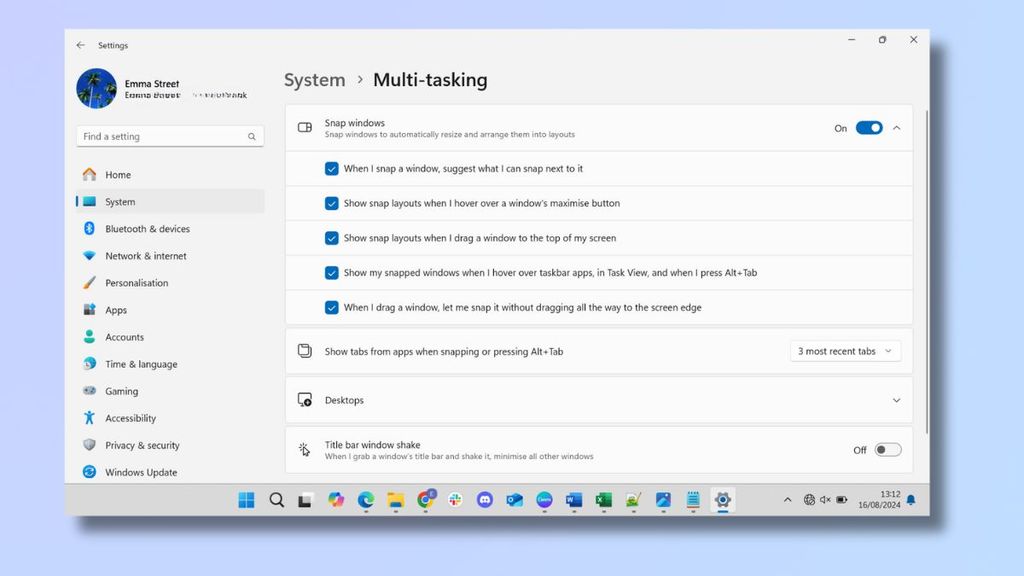Go back using the Settings back arrow
Viewport: 1024px width, 576px height.
click(80, 45)
